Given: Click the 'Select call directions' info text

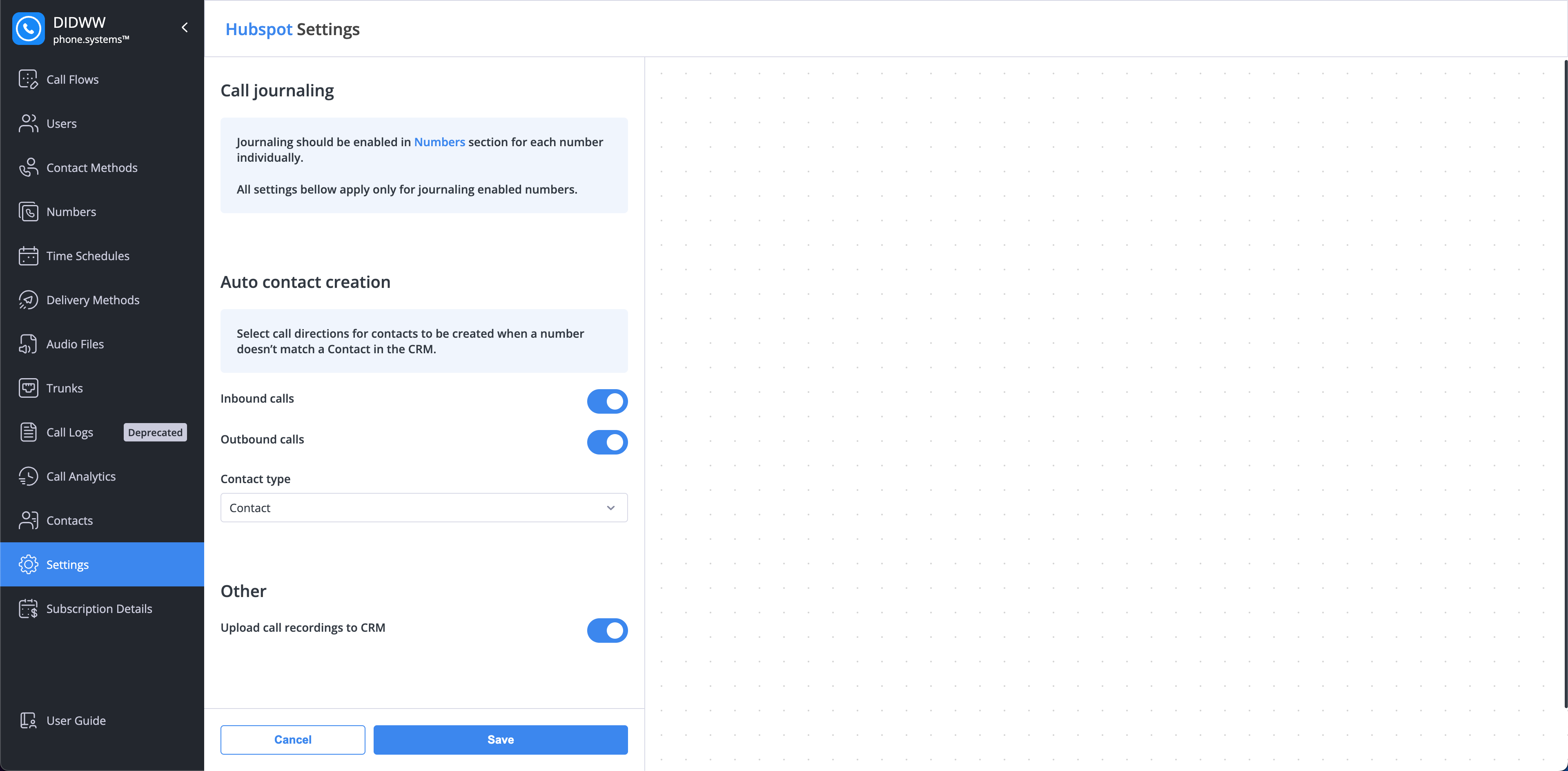Looking at the screenshot, I should pos(410,341).
